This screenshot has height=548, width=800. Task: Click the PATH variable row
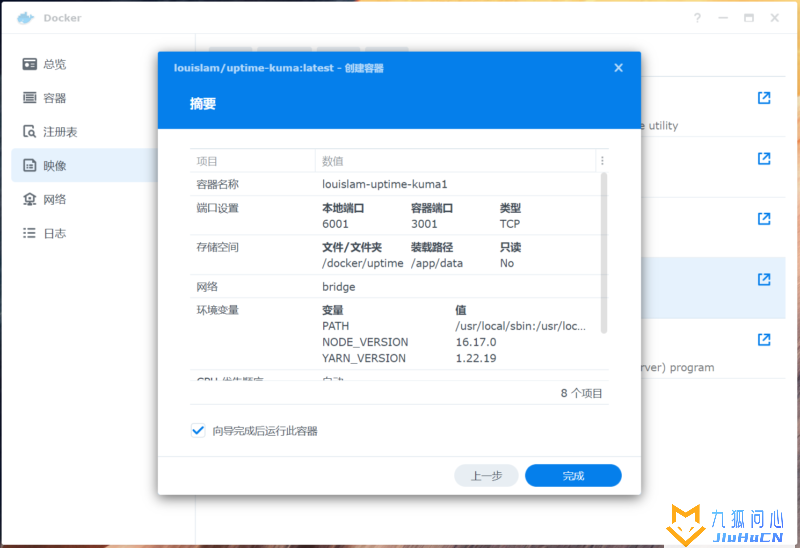(x=454, y=326)
